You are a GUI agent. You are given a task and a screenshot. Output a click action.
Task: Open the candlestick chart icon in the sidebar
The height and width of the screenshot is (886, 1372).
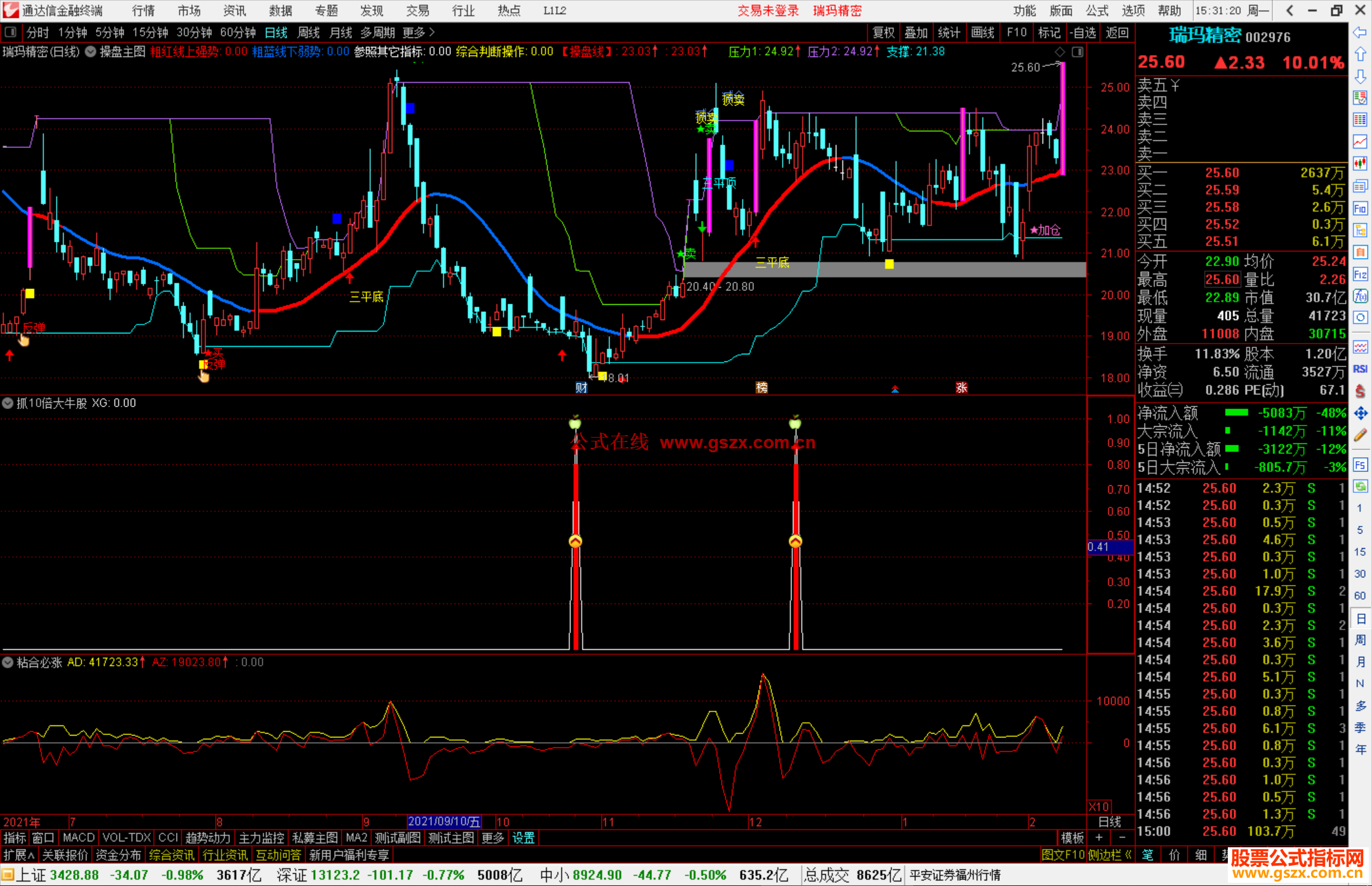pos(1360,164)
